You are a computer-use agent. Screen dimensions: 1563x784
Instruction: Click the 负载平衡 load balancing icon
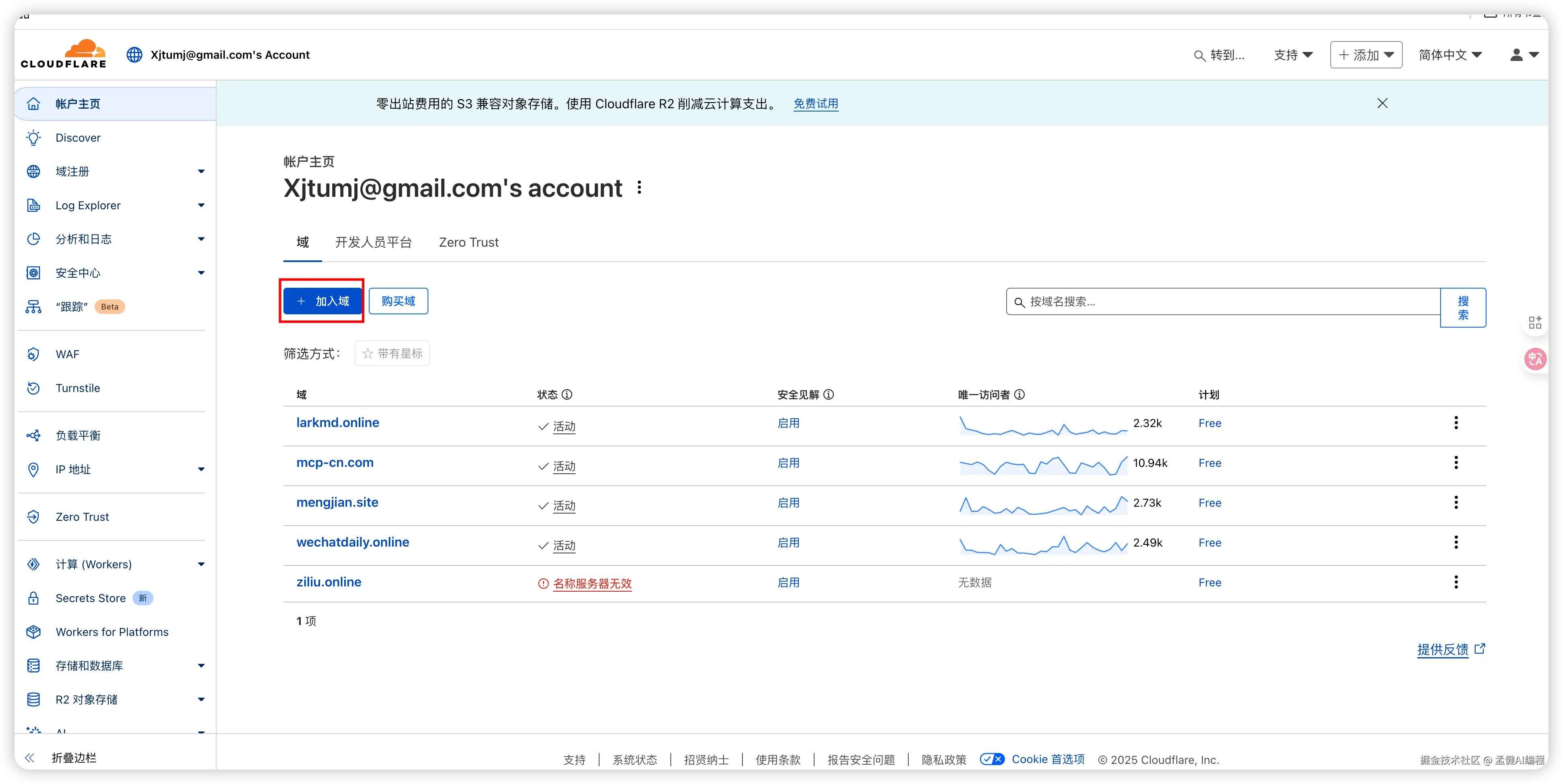pyautogui.click(x=34, y=435)
